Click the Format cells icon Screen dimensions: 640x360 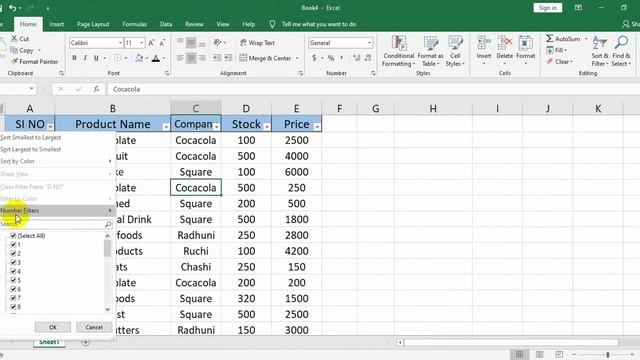[x=525, y=43]
